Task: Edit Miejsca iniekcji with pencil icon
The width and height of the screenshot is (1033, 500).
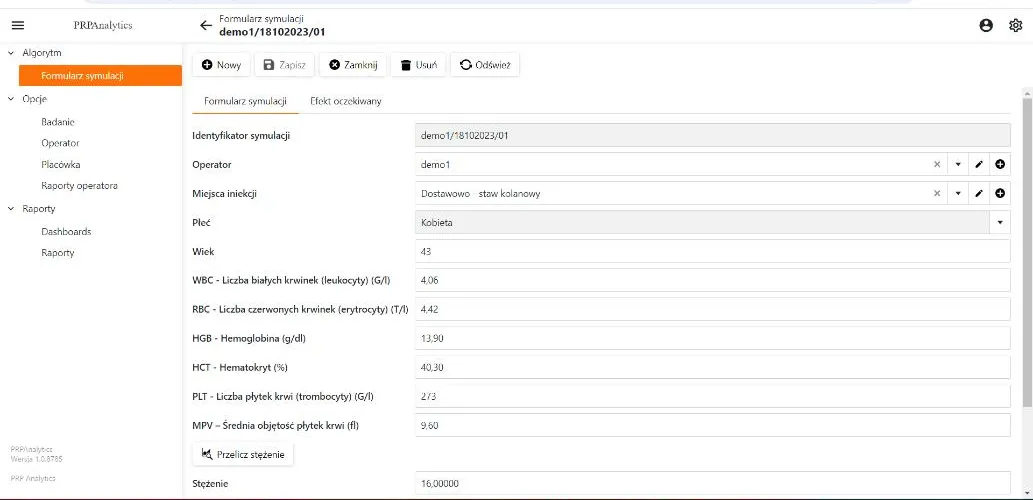Action: pos(979,193)
